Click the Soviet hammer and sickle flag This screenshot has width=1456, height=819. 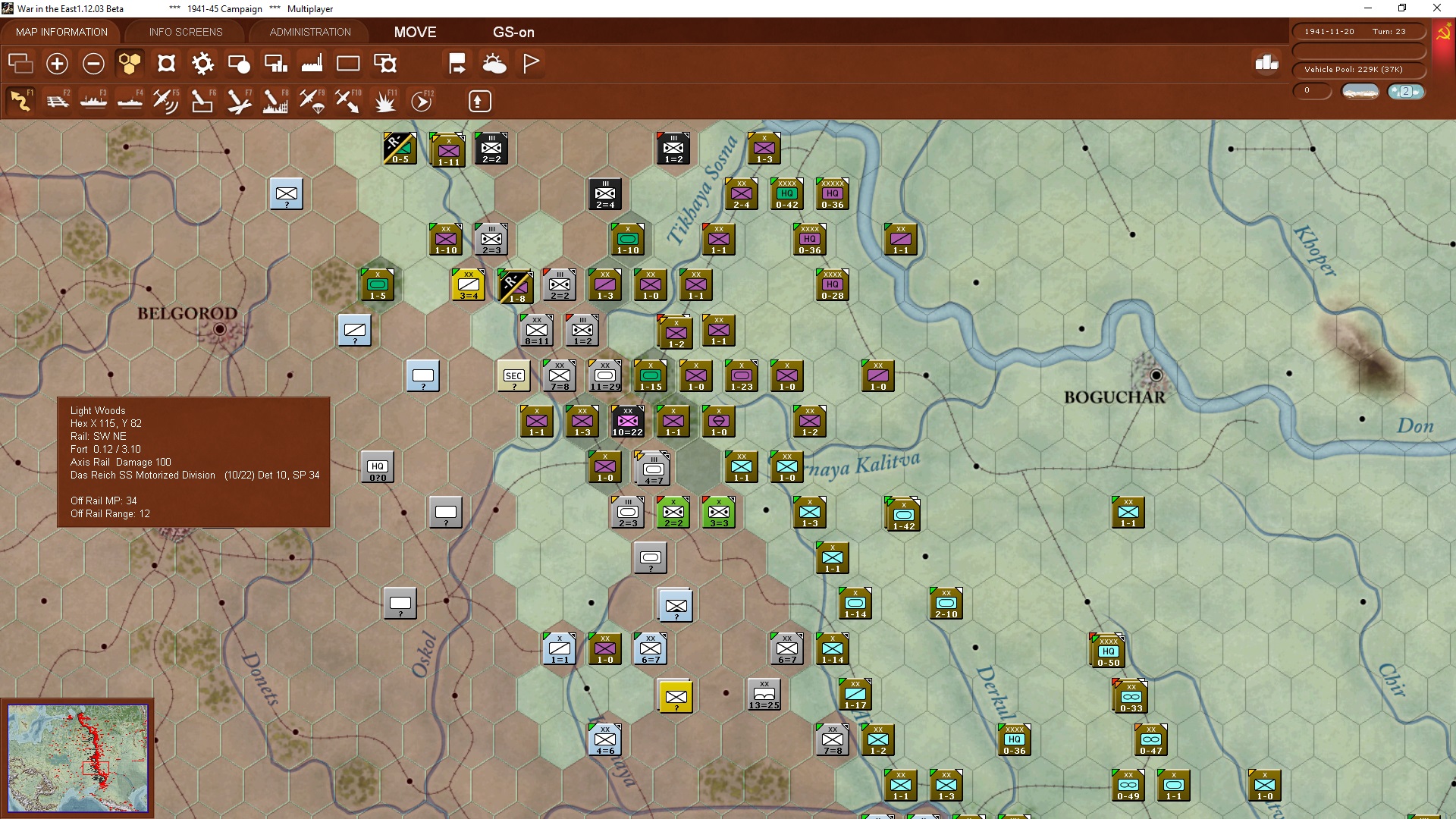coord(1443,32)
